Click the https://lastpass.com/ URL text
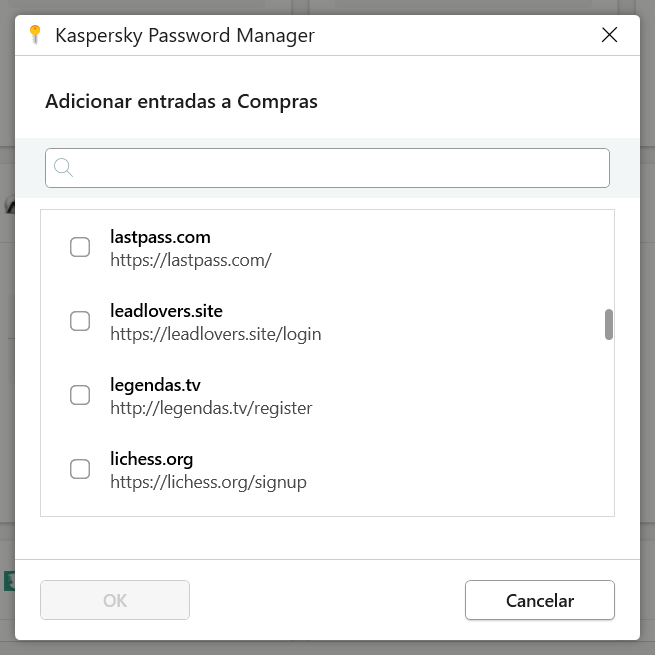 (190, 260)
